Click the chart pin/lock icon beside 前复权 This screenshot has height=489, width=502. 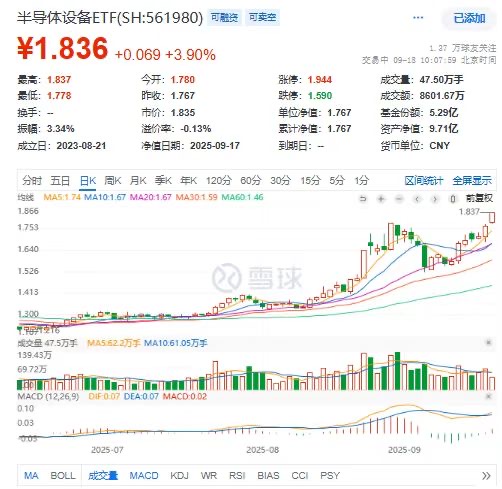453,199
